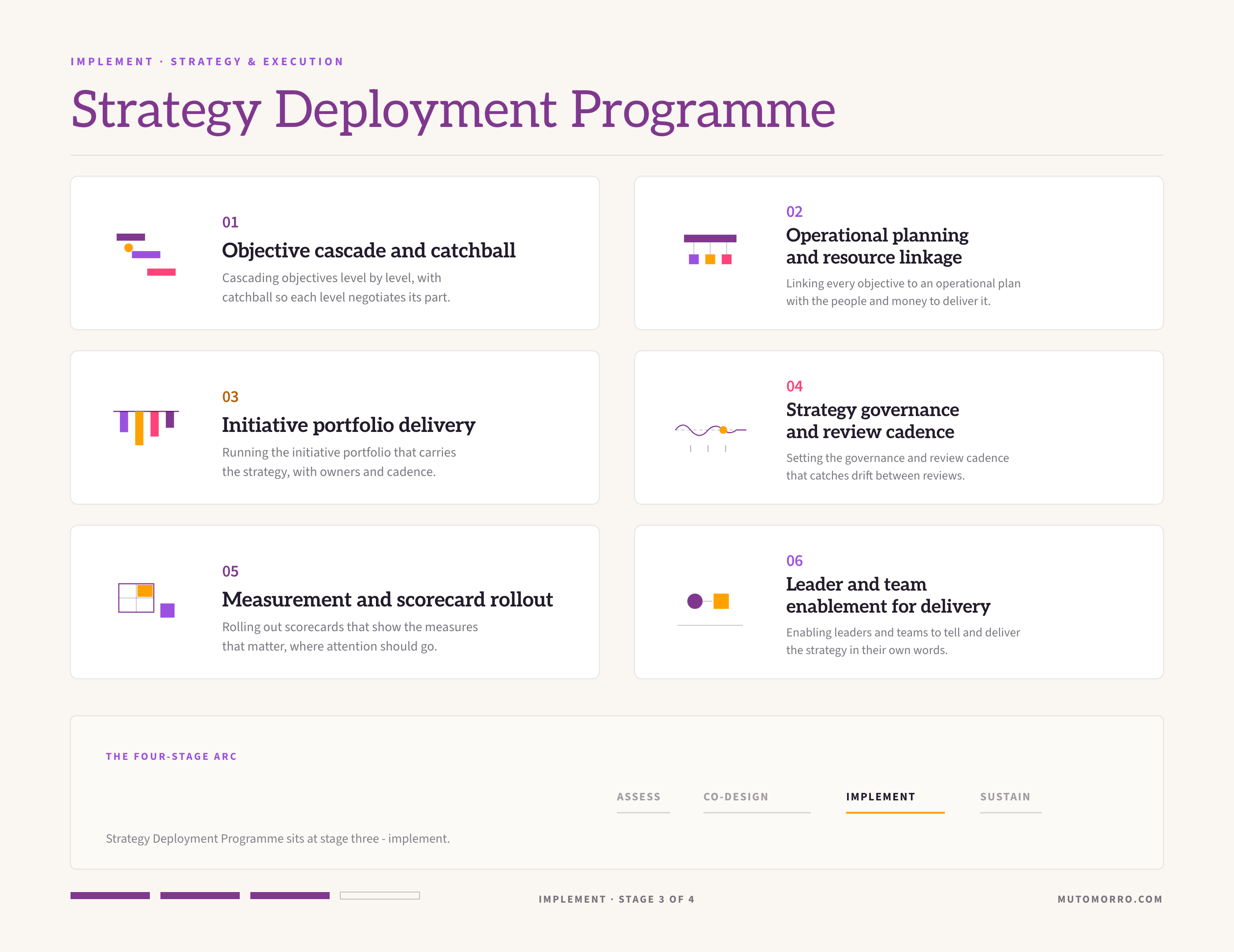This screenshot has height=952, width=1234.
Task: Click the IMPLEMENT · STAGE 3 OF 4 footer
Action: [x=617, y=899]
